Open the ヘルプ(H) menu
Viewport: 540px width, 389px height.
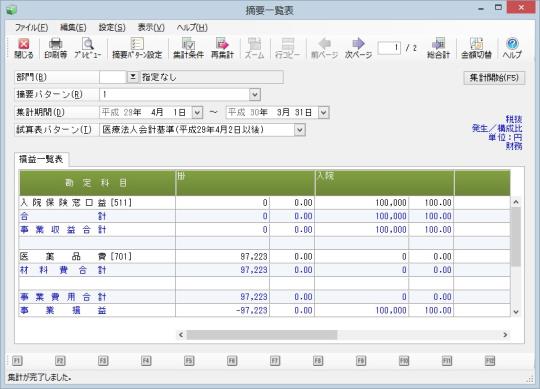tap(192, 28)
